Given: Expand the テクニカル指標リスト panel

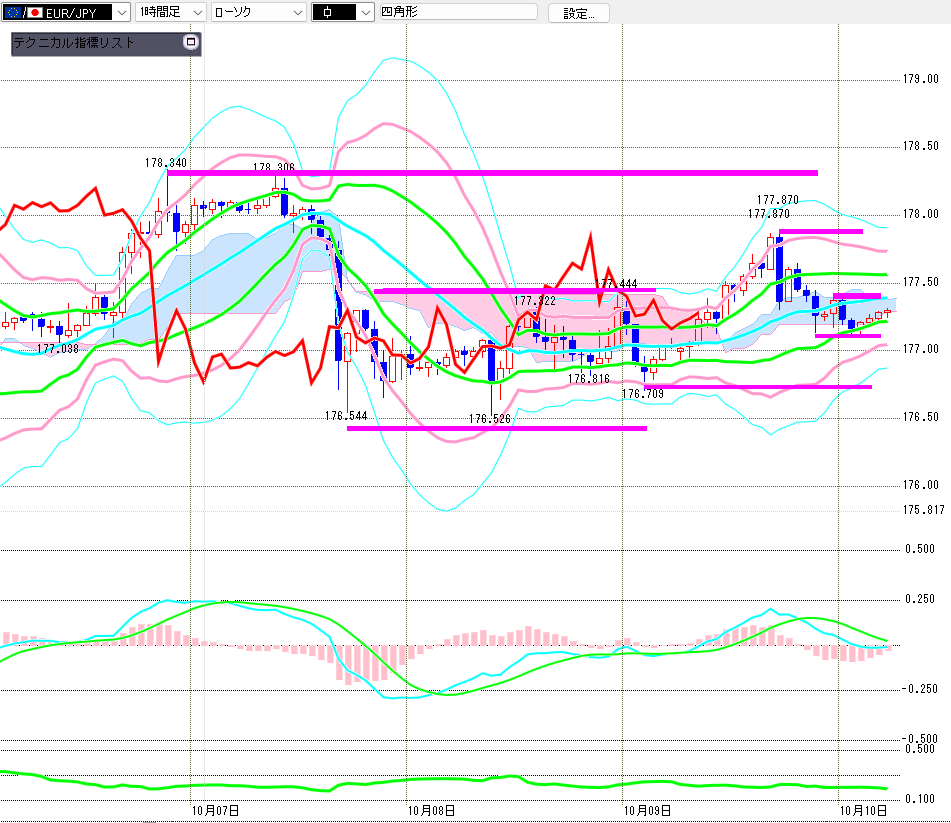Looking at the screenshot, I should click(191, 42).
